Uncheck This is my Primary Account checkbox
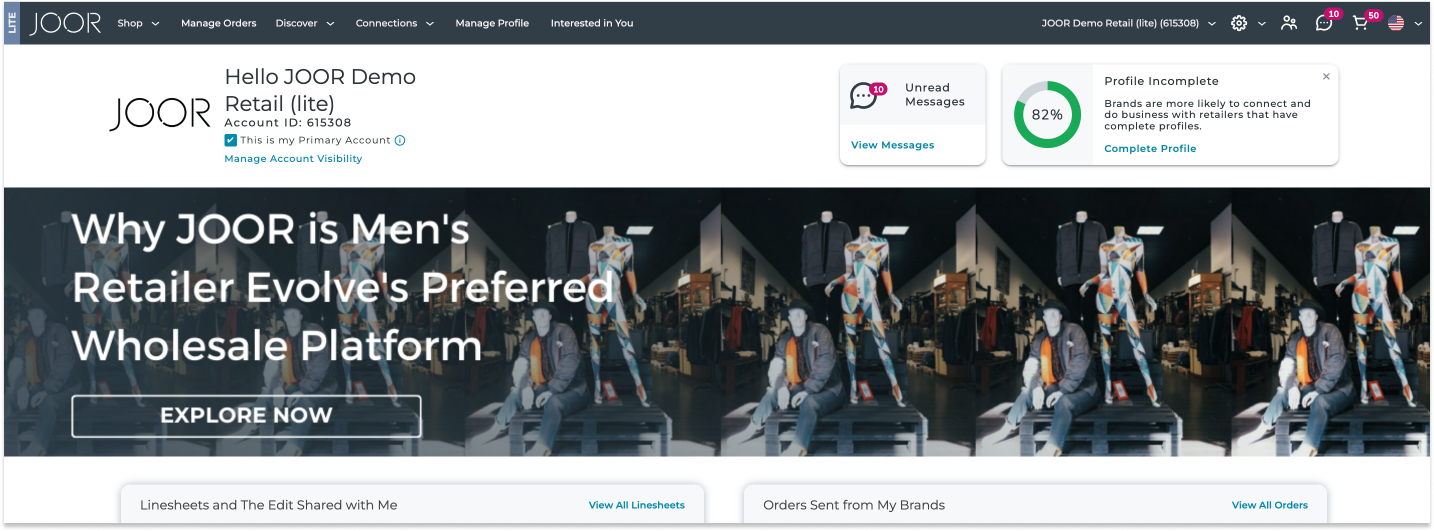Image resolution: width=1434 pixels, height=531 pixels. [x=231, y=141]
